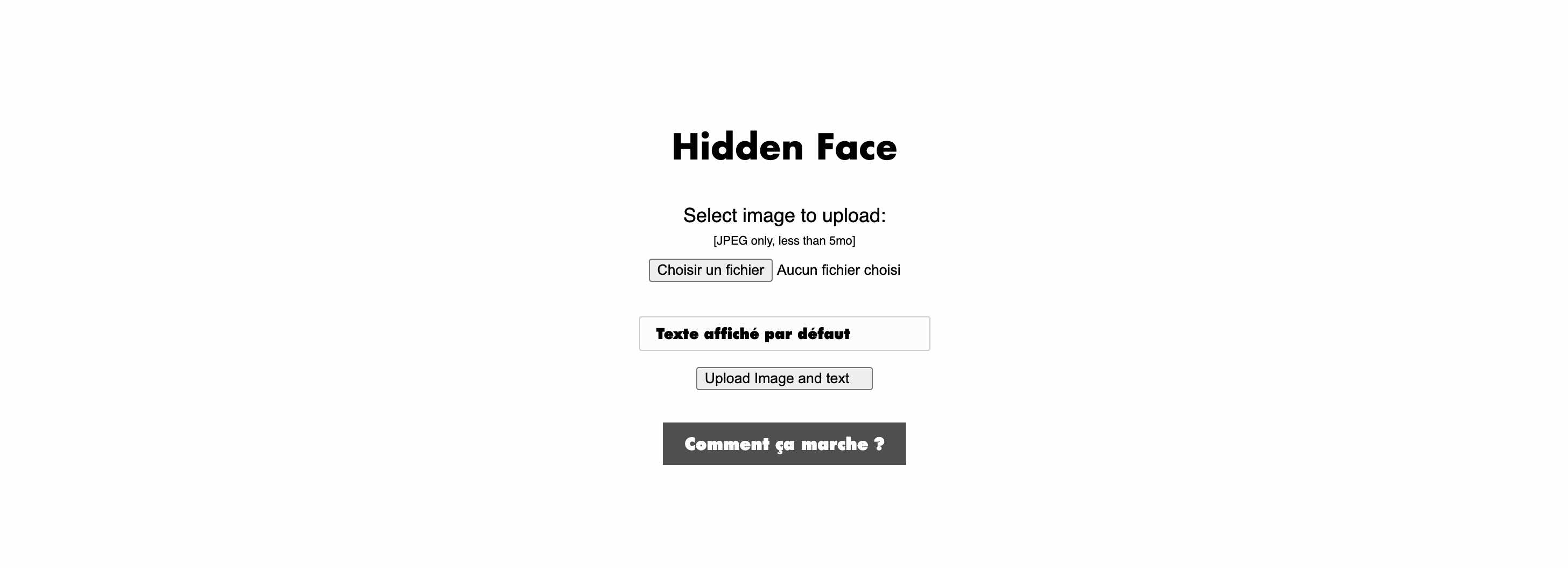
Task: Click the word "Hidden" in the title
Action: tap(738, 147)
